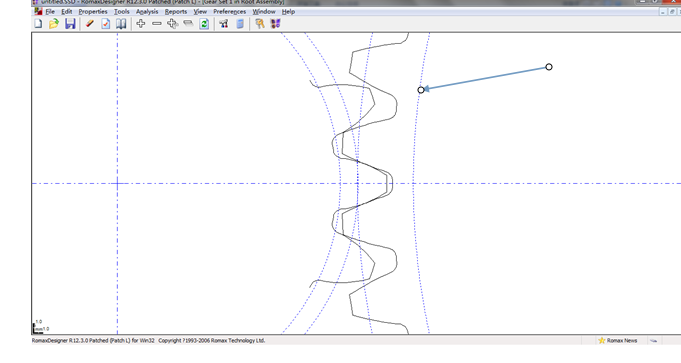Zoom in with the first plus icon
681x363 pixels.
coord(141,24)
